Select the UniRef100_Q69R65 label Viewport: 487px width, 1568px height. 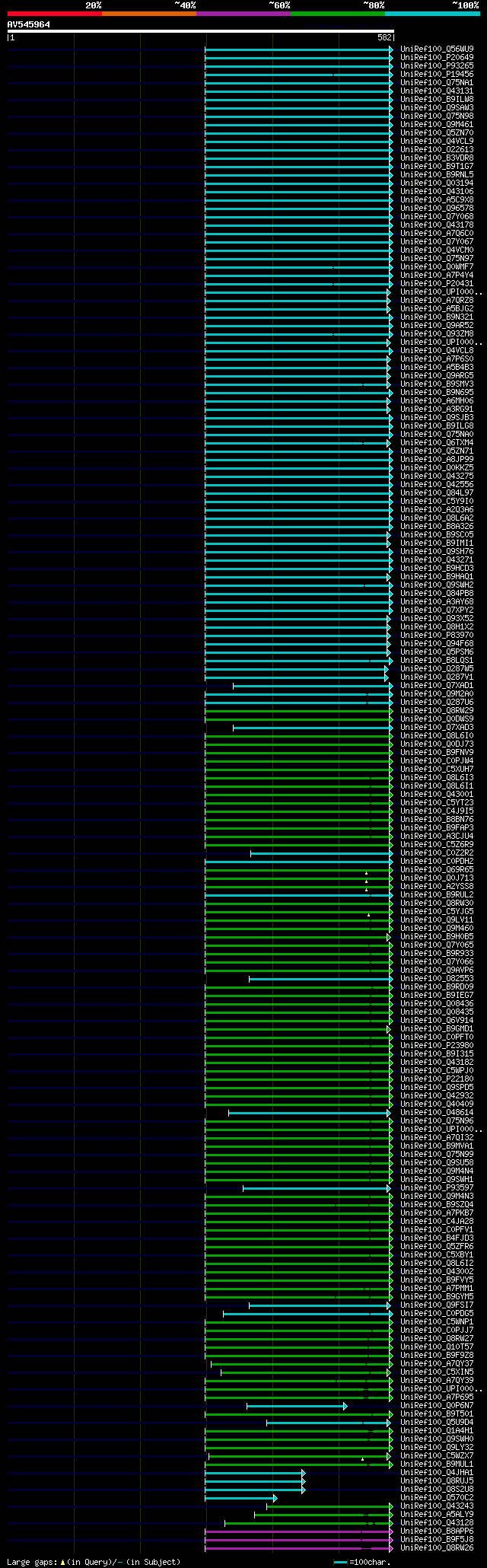pyautogui.click(x=437, y=869)
